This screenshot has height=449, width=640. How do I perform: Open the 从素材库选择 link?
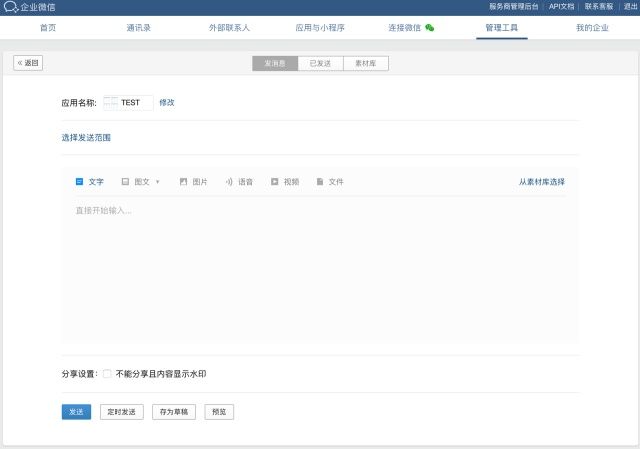coord(541,182)
